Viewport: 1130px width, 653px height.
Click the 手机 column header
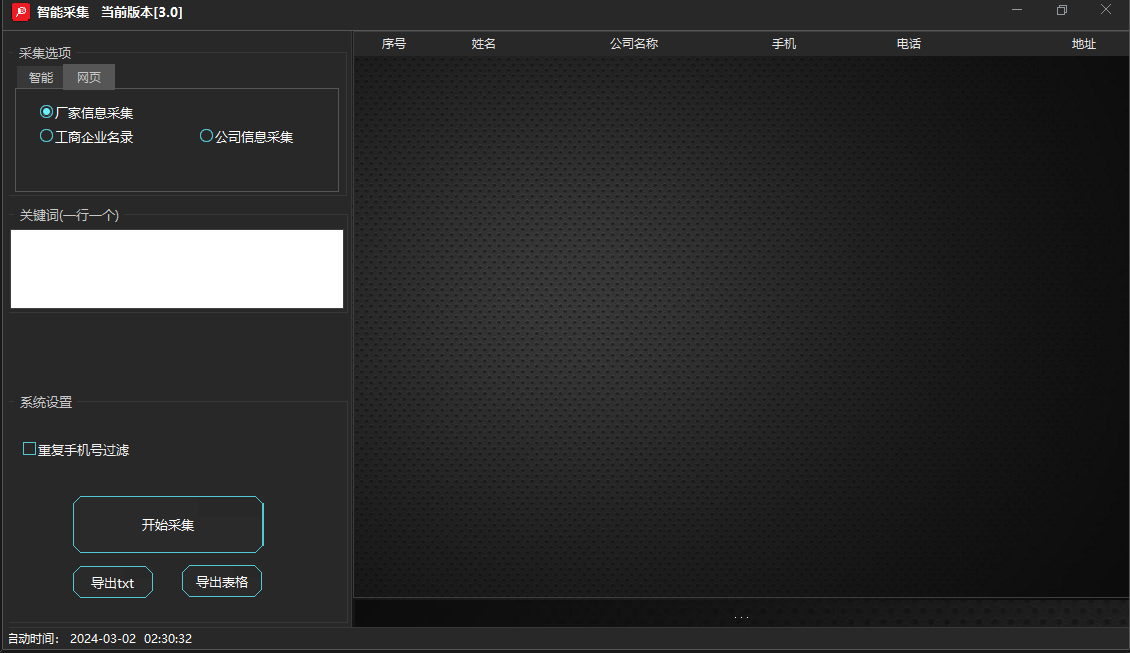pos(784,44)
